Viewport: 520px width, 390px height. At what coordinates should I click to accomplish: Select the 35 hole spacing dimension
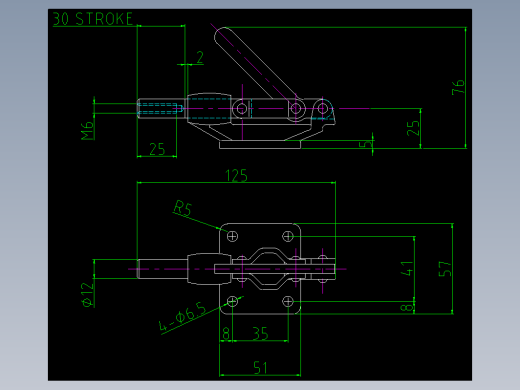(x=260, y=333)
